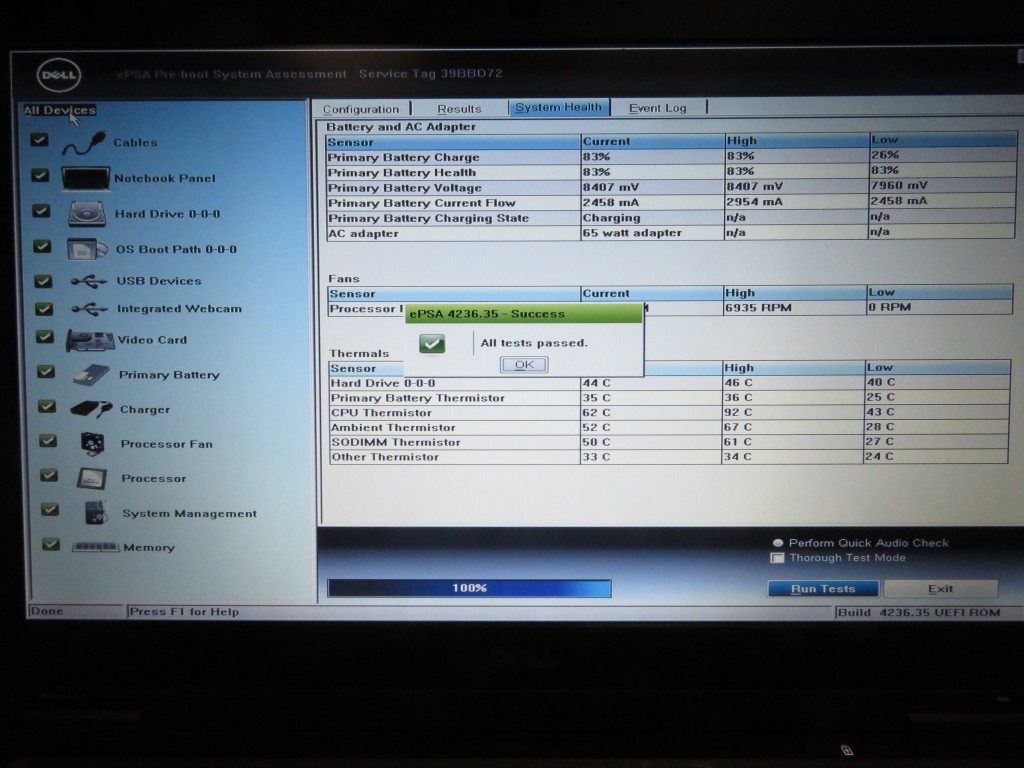Click the Primary Battery icon

click(91, 375)
